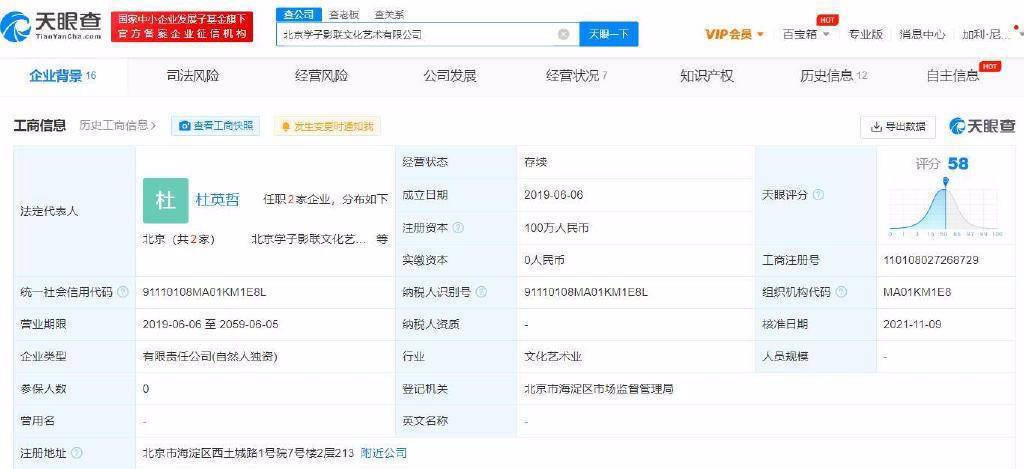This screenshot has height=469, width=1024.
Task: Expand the 百宝箱 menu
Action: click(806, 35)
